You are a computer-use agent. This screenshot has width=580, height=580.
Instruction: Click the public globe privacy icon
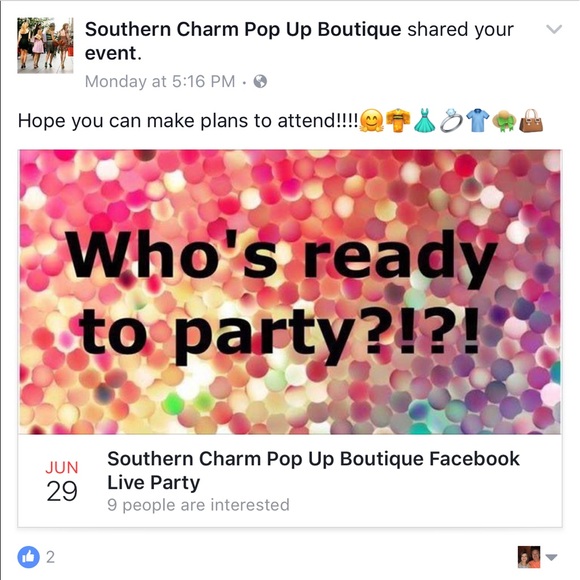point(260,81)
